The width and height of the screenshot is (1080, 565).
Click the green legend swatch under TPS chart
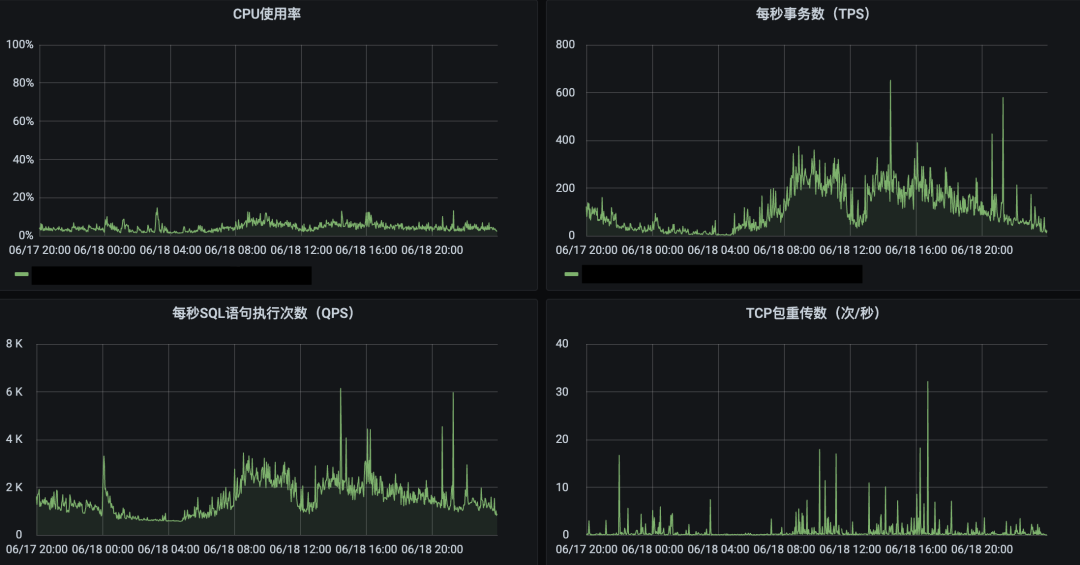tap(571, 274)
